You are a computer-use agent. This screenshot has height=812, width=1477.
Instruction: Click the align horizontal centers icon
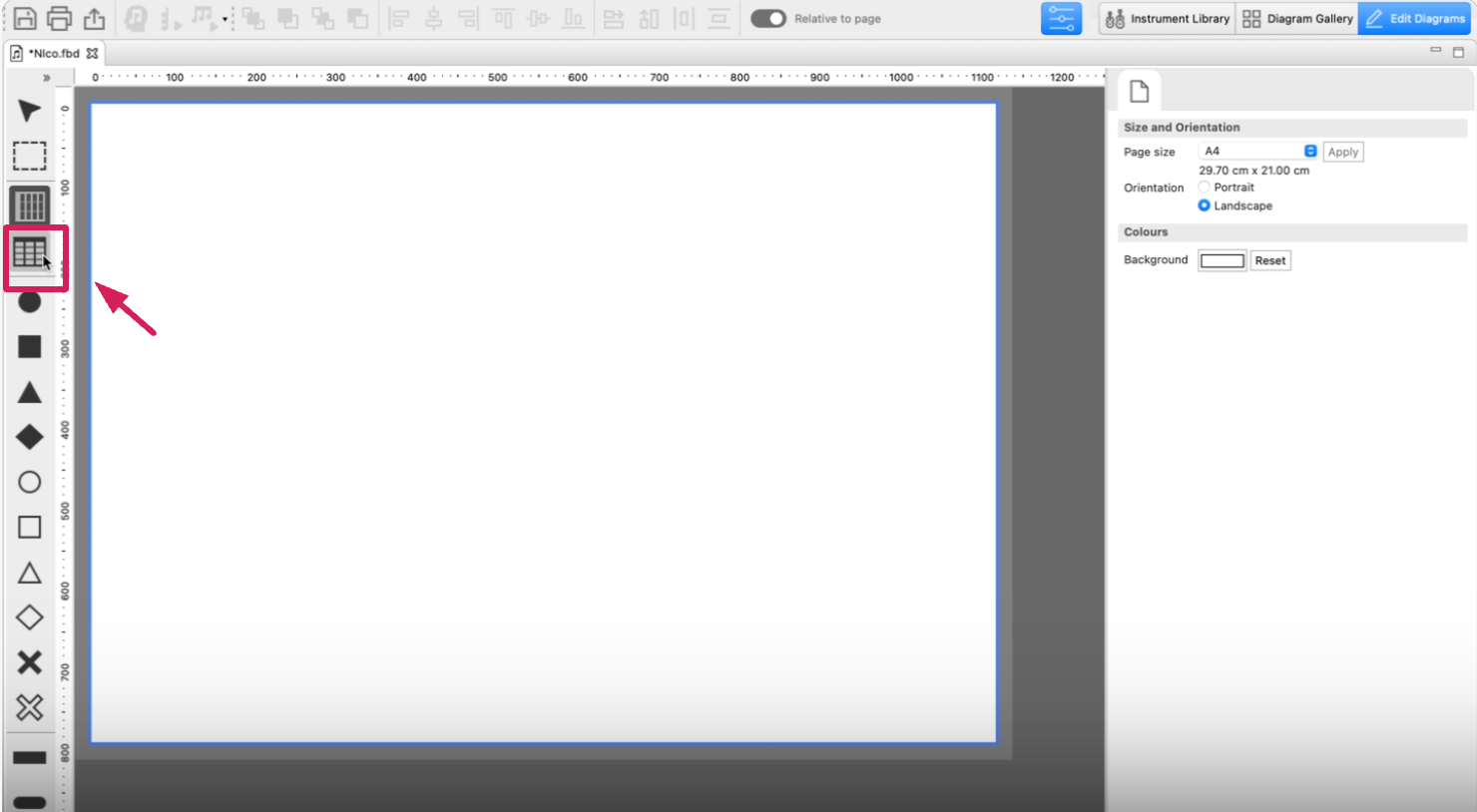[x=433, y=18]
